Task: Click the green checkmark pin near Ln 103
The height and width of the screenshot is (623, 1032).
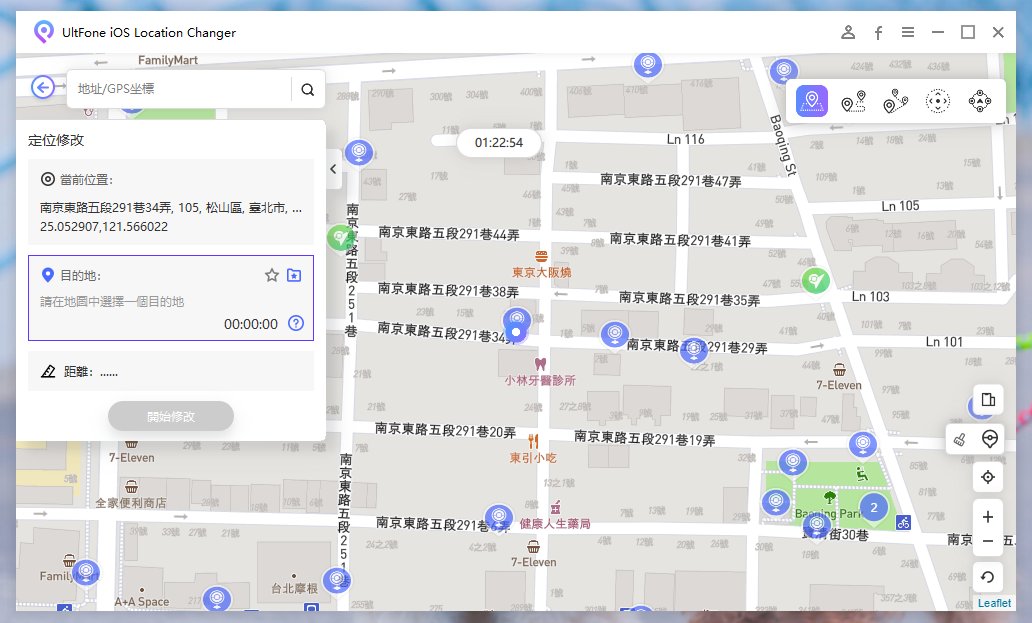Action: coord(815,281)
